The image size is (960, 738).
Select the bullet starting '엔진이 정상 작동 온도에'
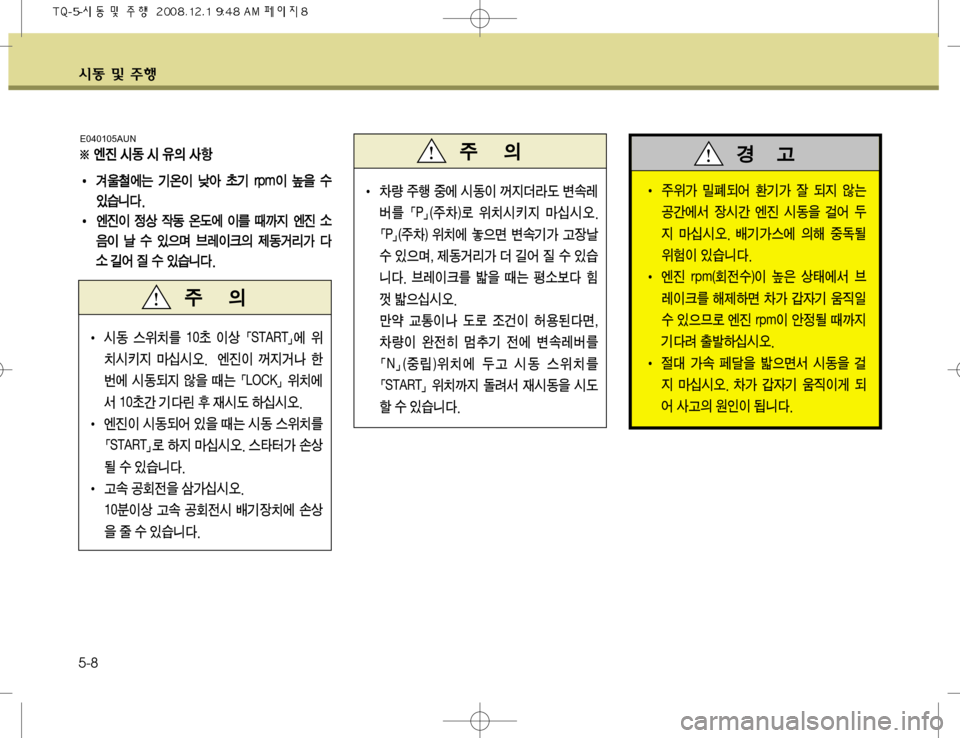[x=207, y=241]
